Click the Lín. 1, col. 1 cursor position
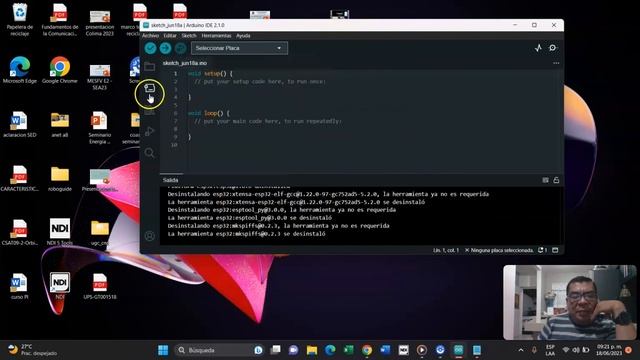This screenshot has width=640, height=360. 446,250
